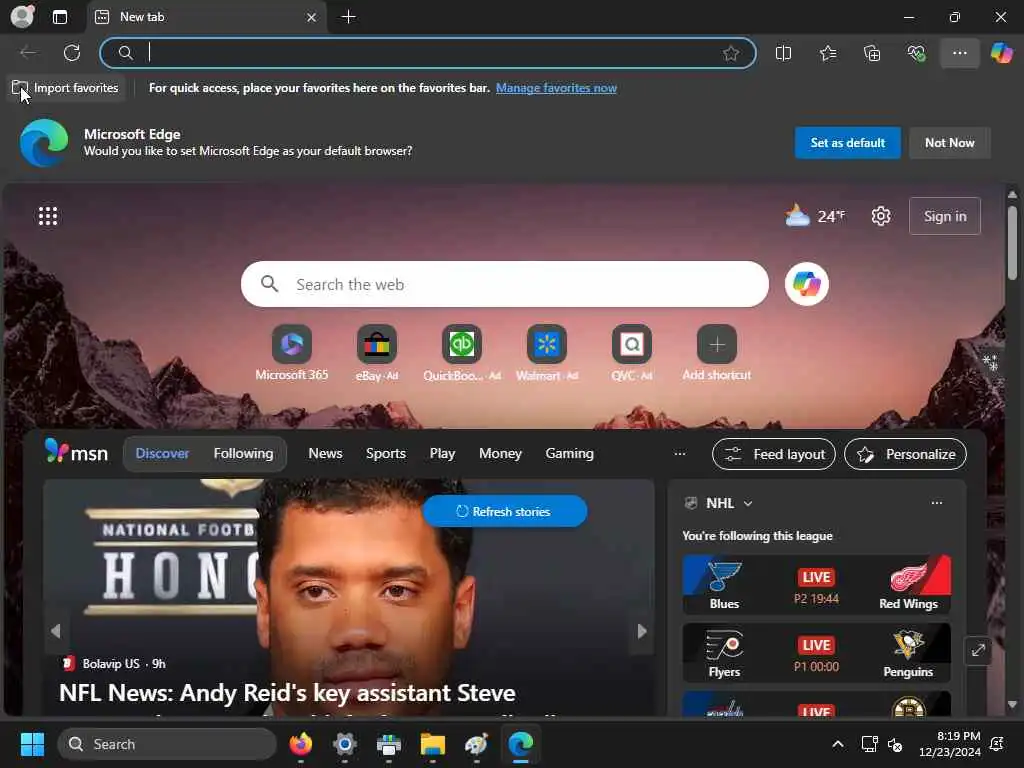The width and height of the screenshot is (1024, 768).
Task: Click the Refresh page icon
Action: 72,53
